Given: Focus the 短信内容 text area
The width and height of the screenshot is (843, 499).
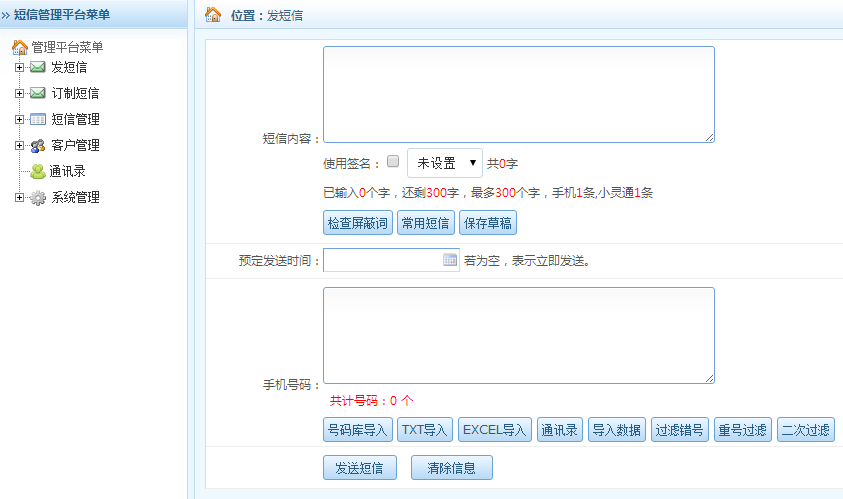Looking at the screenshot, I should (519, 95).
